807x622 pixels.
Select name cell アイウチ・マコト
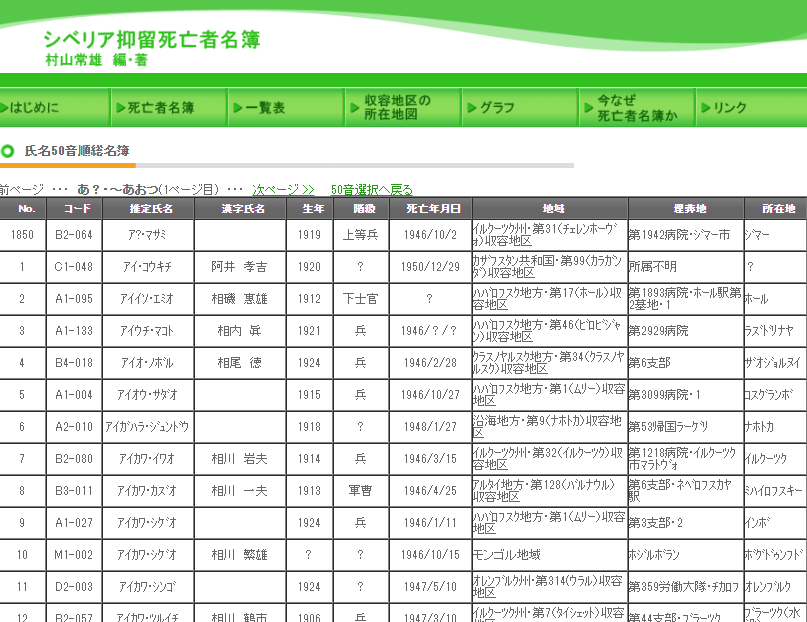tap(148, 331)
